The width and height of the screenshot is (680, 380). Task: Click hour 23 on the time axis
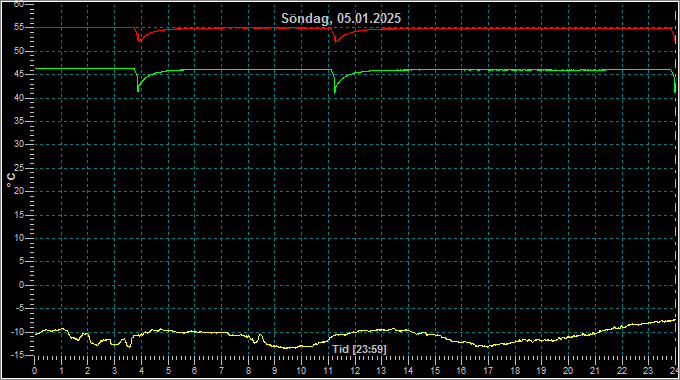point(647,371)
